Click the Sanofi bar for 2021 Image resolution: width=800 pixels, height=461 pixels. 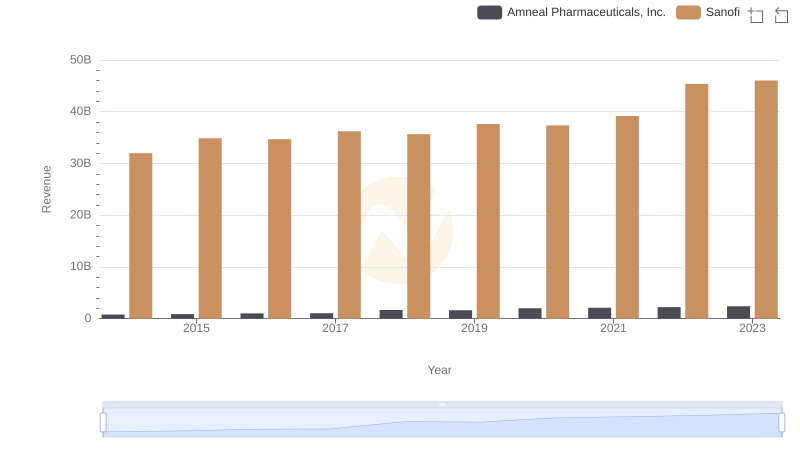tap(627, 217)
